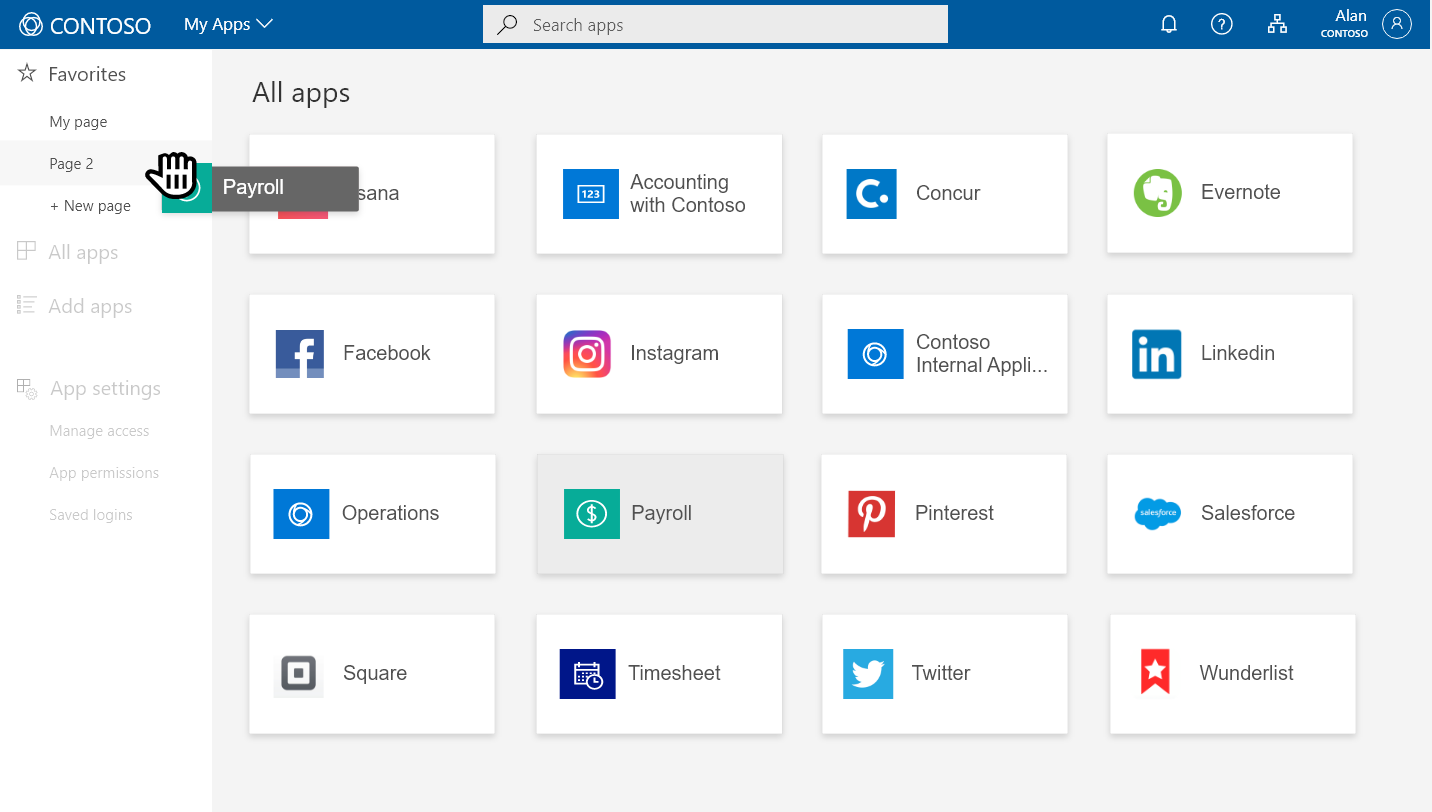The width and height of the screenshot is (1432, 812).
Task: Focus the Search apps field
Action: point(715,24)
